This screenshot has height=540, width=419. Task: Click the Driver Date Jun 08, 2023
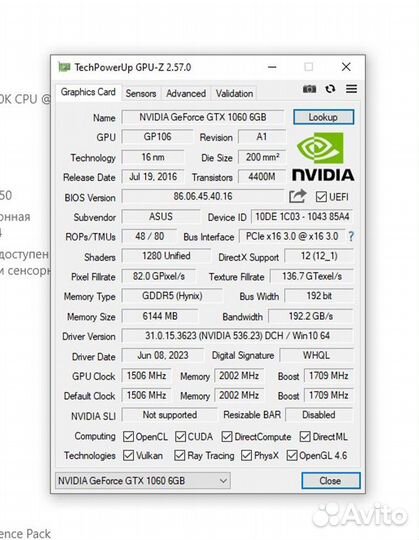(x=163, y=355)
